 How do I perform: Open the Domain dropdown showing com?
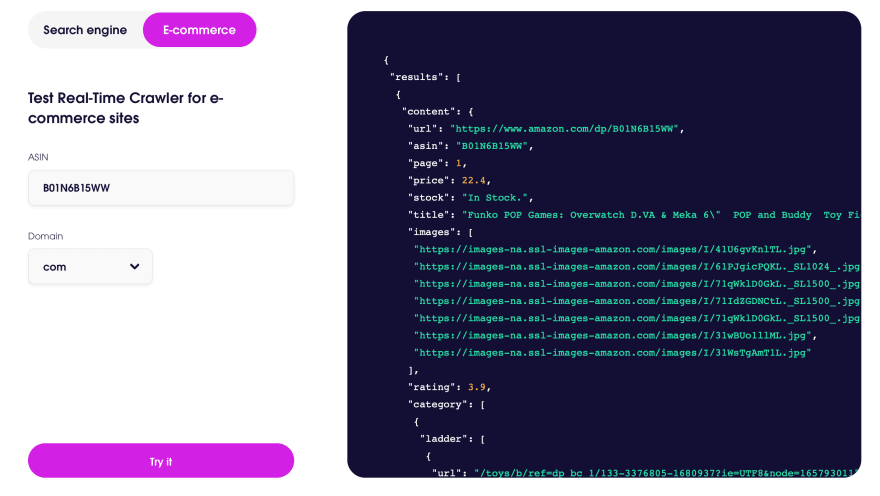tap(90, 267)
